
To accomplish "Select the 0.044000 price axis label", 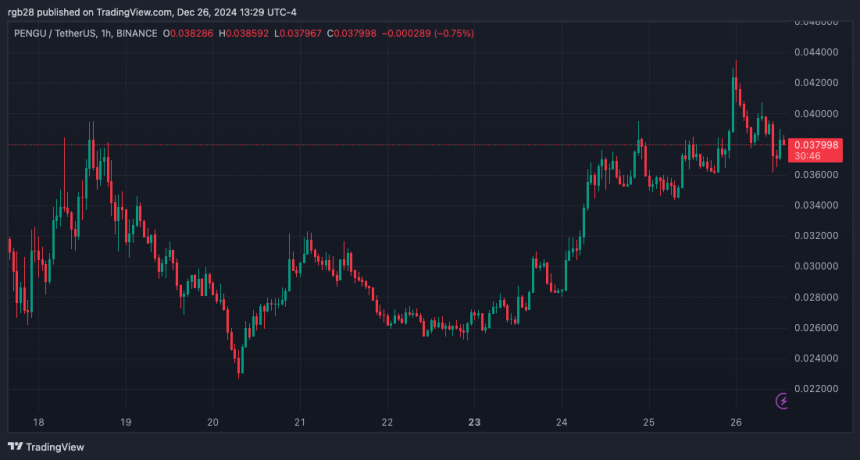I will 816,52.
